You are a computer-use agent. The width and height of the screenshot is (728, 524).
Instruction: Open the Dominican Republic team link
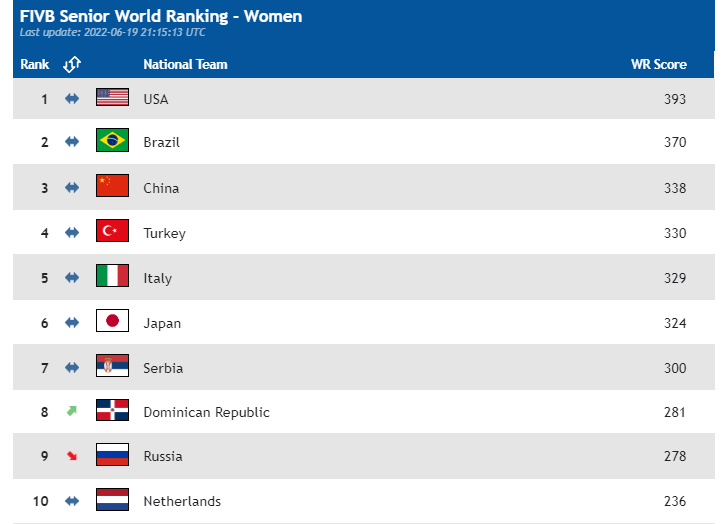(206, 412)
